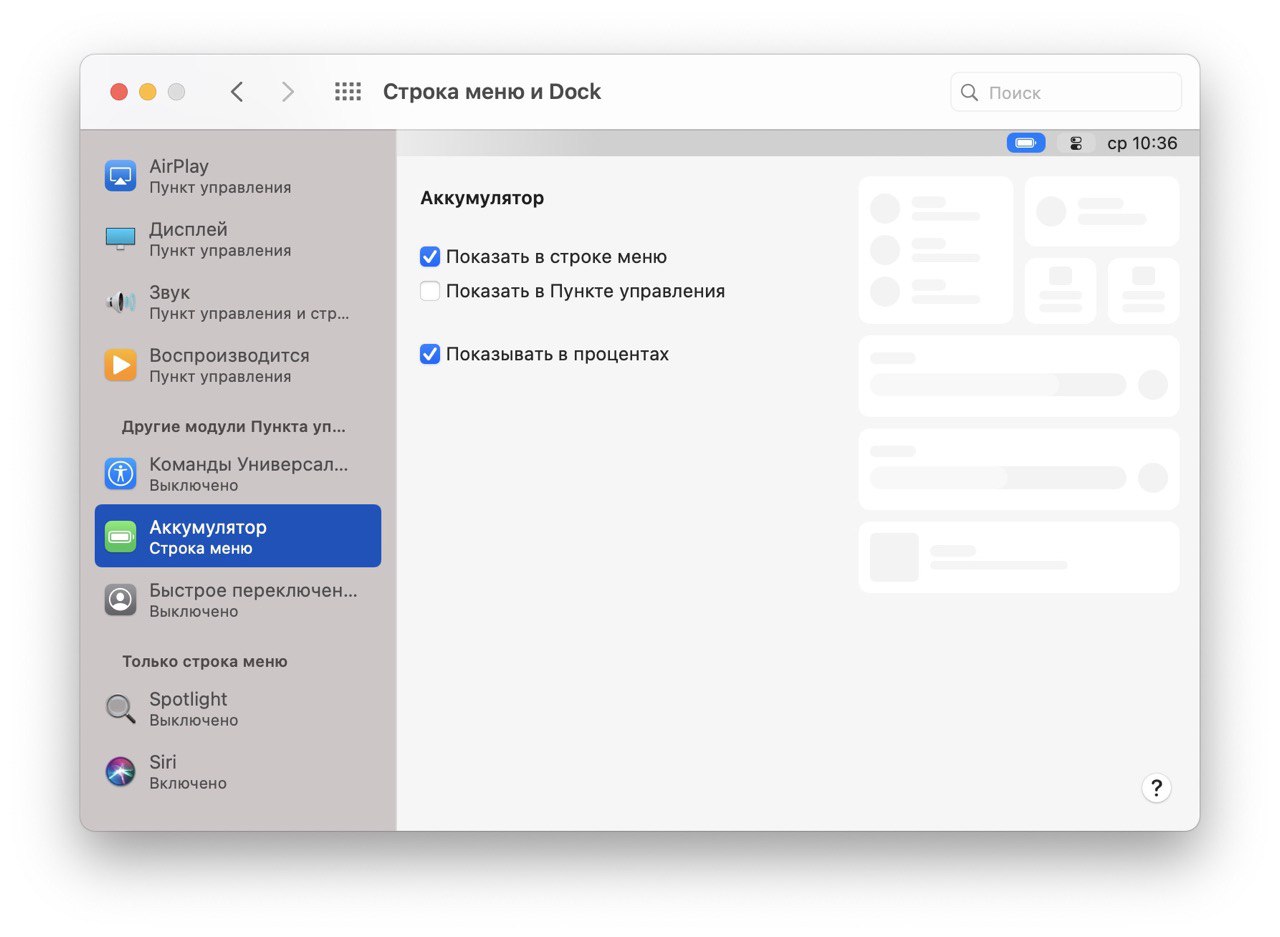Click the green Аккумулятор battery icon
1280x937 pixels.
(x=120, y=536)
